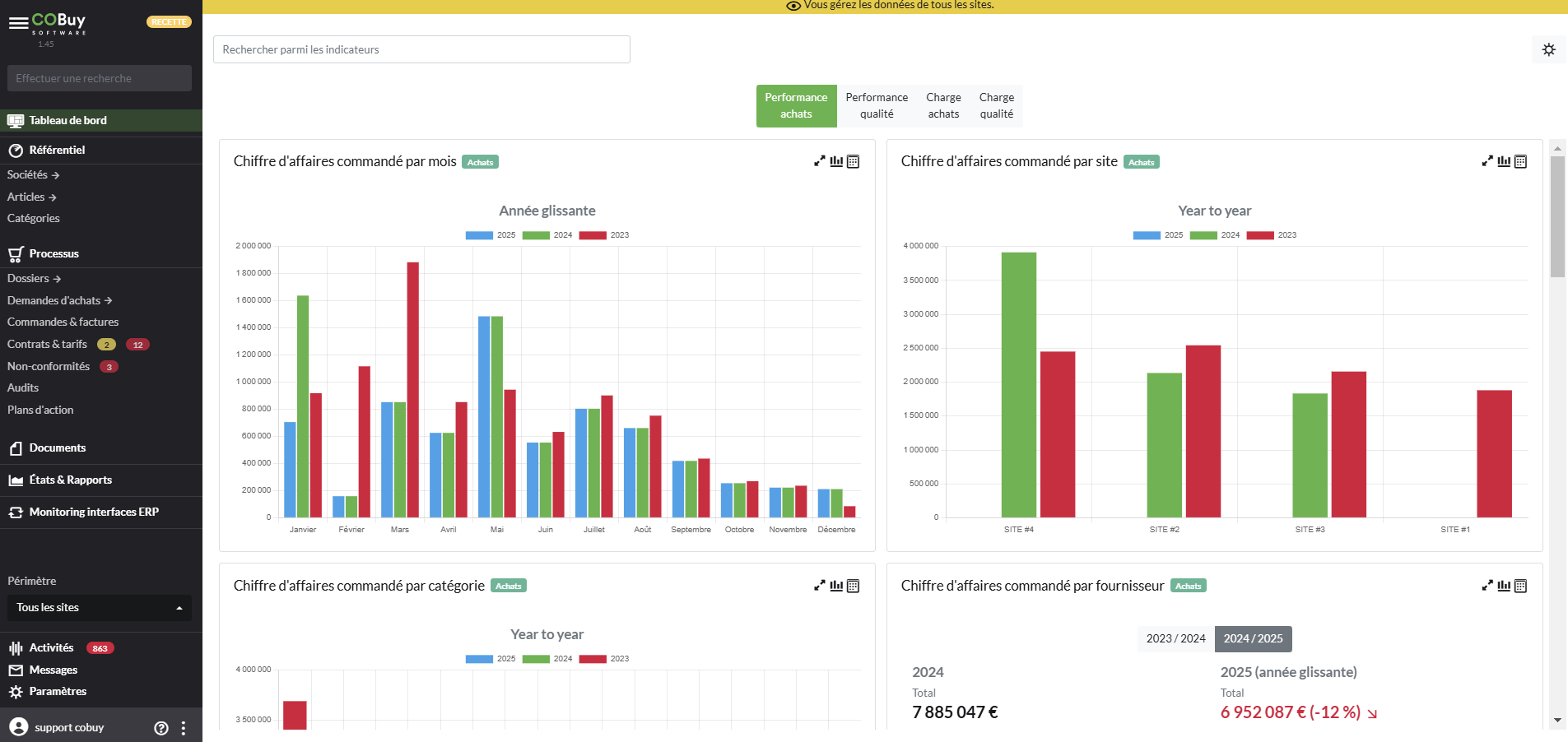Open Commandes & factures
This screenshot has height=742, width=1568.
click(x=63, y=322)
